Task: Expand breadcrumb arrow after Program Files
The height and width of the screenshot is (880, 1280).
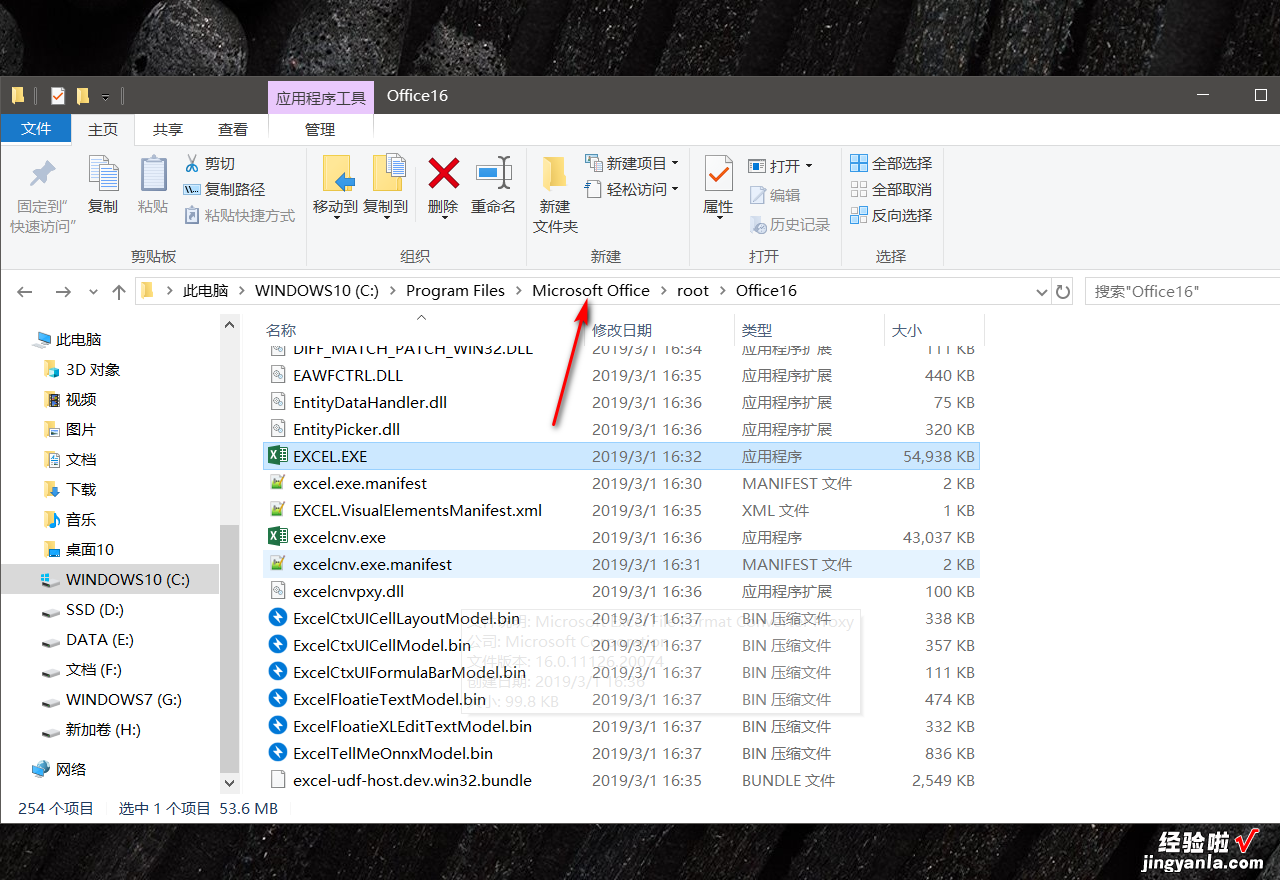Action: (x=519, y=291)
